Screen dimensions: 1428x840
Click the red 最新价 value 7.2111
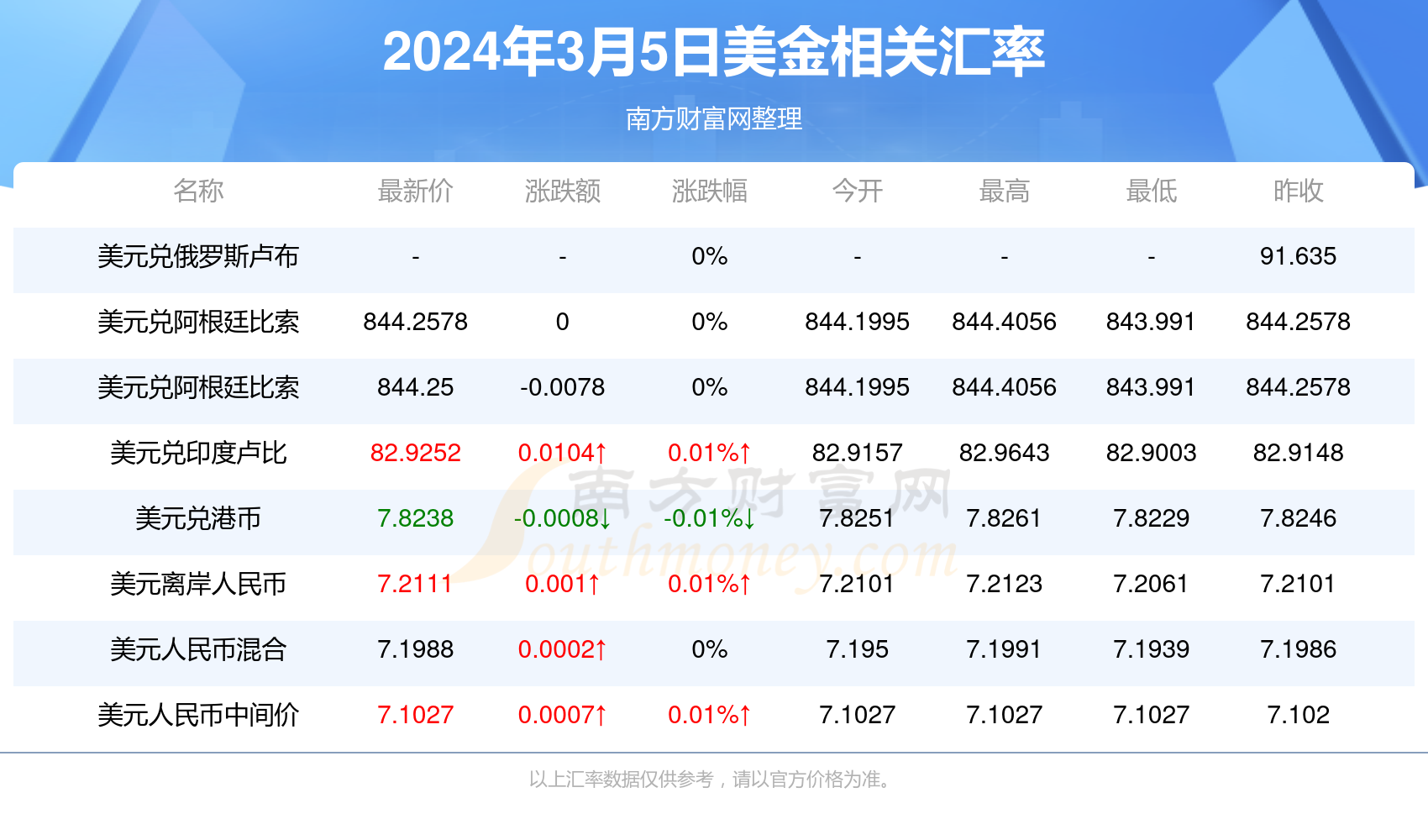415,584
